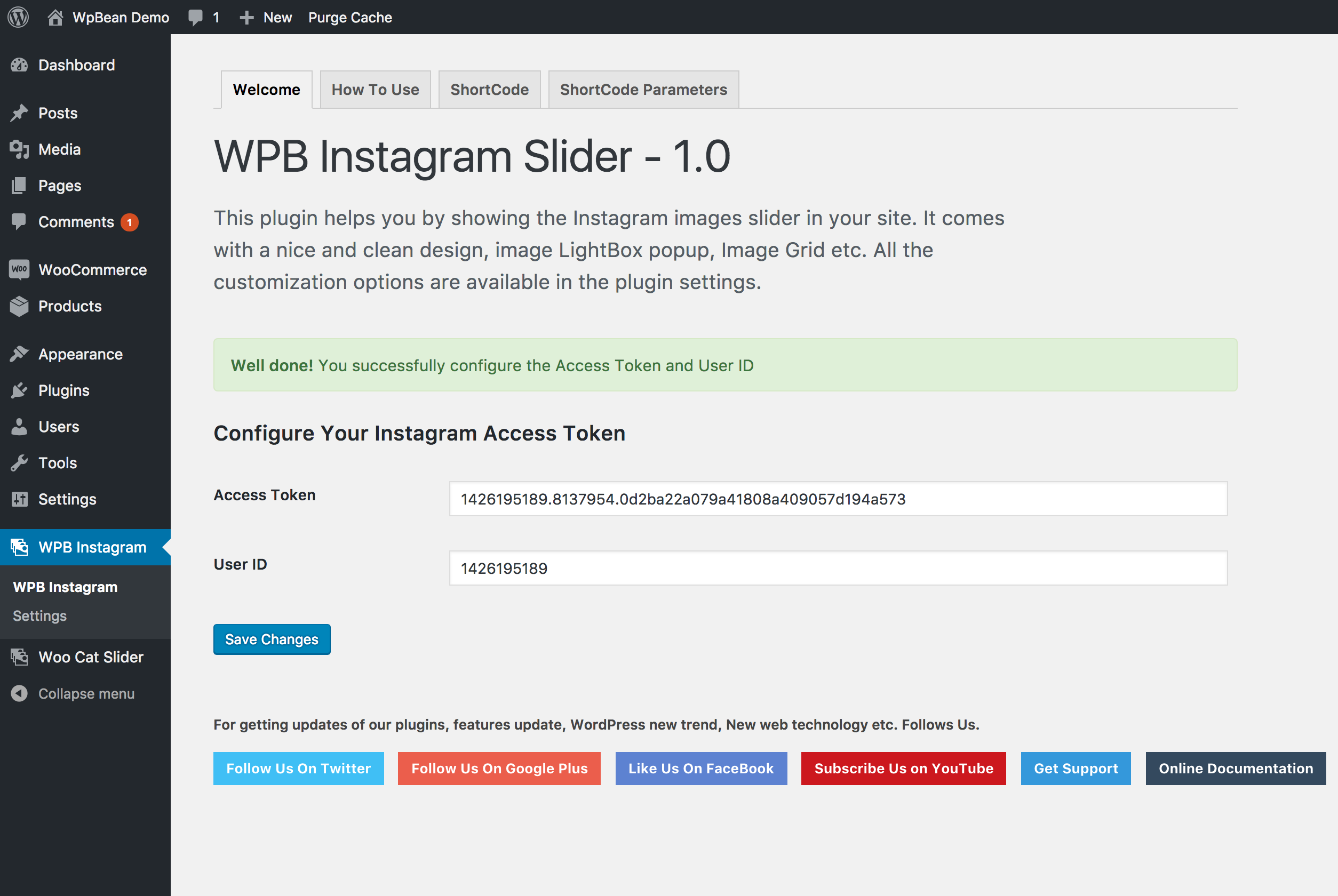Click Like Us On FaceBook button
This screenshot has width=1338, height=896.
tap(702, 769)
